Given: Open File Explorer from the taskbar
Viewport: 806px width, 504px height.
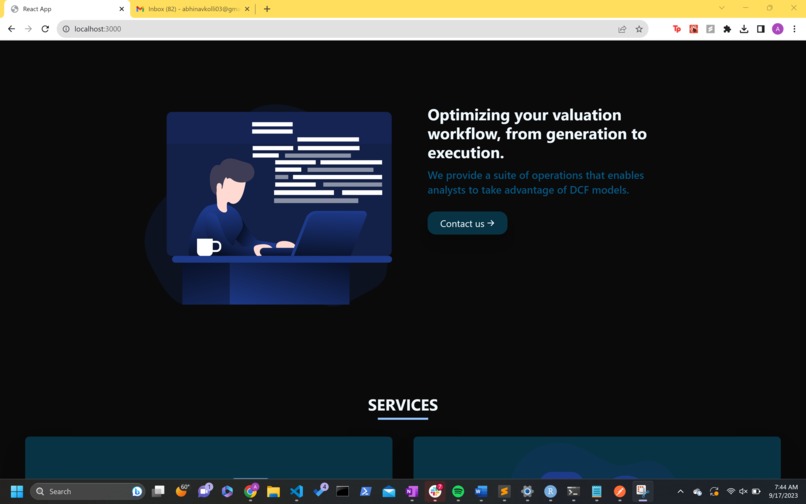Looking at the screenshot, I should click(273, 491).
